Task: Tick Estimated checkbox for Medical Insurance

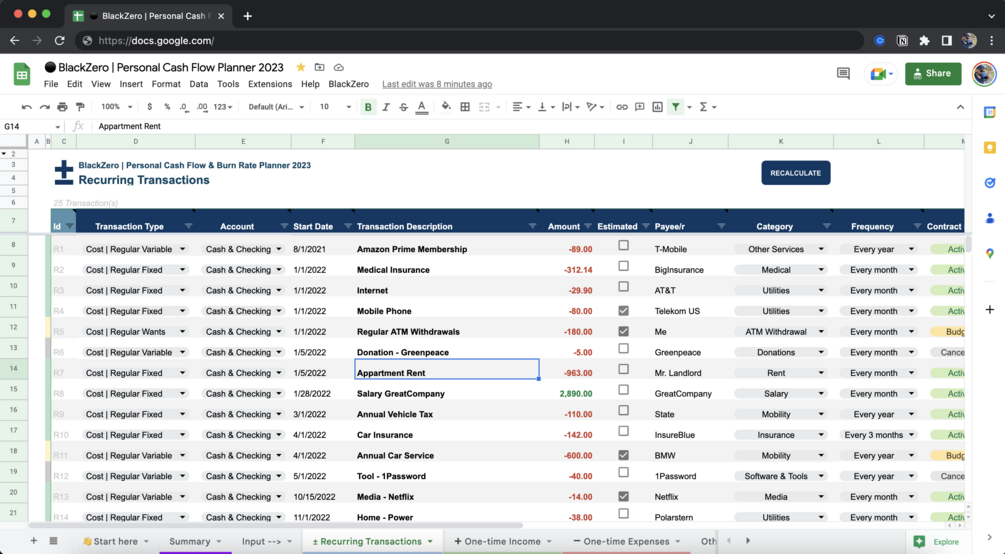Action: pos(623,266)
